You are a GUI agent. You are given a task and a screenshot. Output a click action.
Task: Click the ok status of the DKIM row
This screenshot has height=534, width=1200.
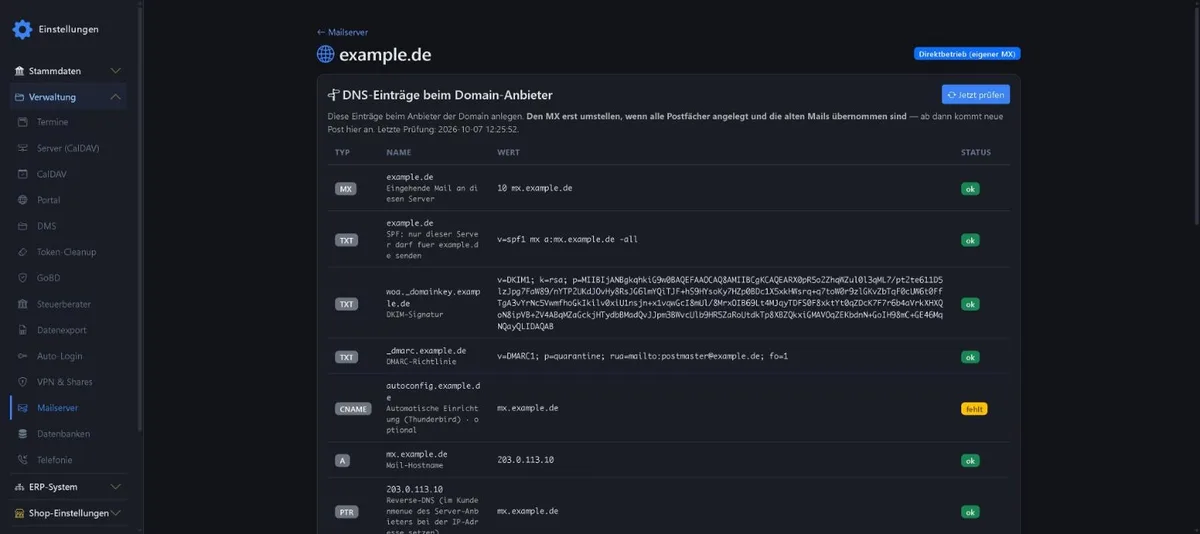coord(970,304)
